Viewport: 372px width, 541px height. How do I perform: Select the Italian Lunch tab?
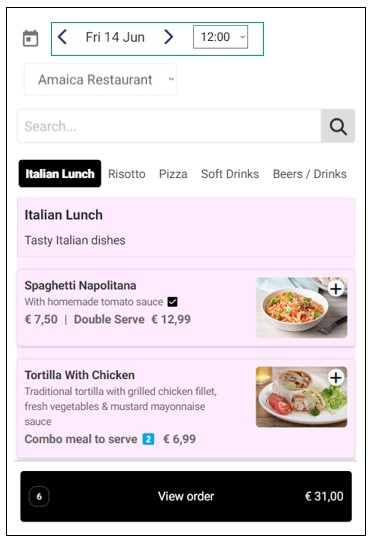pos(60,174)
